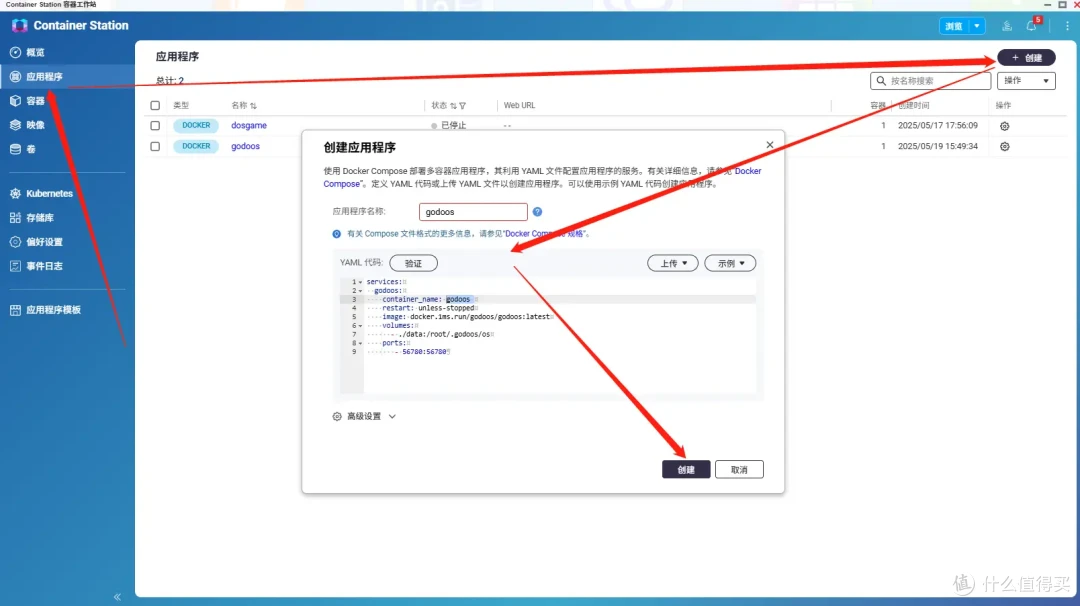Click the + 创建 button at top right
The width and height of the screenshot is (1080, 606).
pyautogui.click(x=1026, y=58)
